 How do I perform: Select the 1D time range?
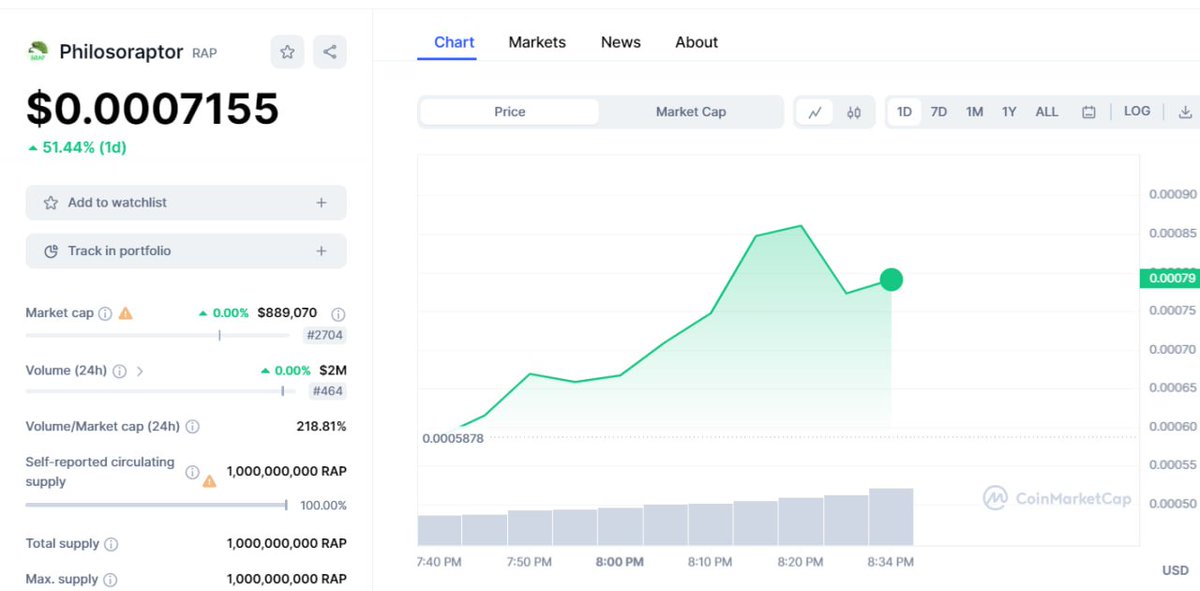click(904, 112)
